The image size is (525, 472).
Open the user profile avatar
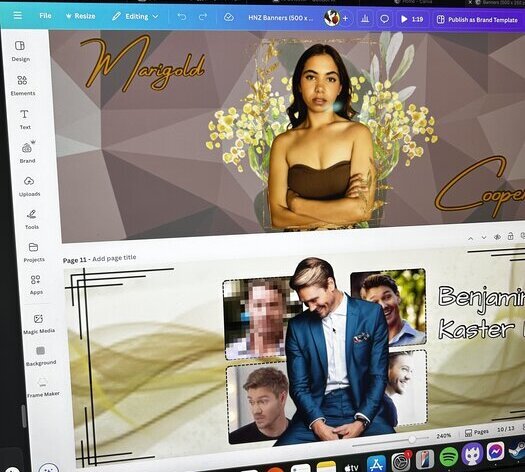pos(331,18)
